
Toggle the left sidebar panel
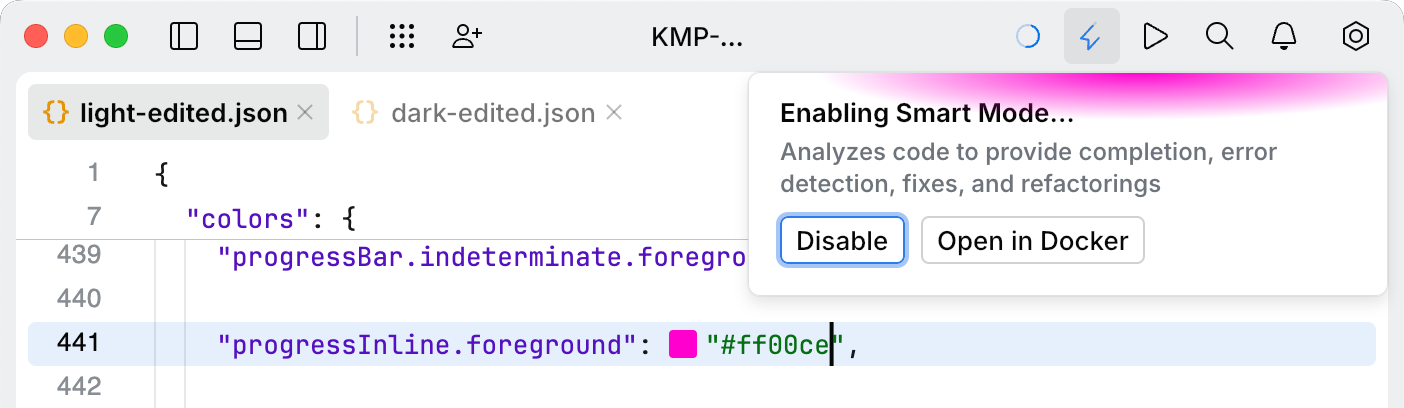tap(184, 37)
